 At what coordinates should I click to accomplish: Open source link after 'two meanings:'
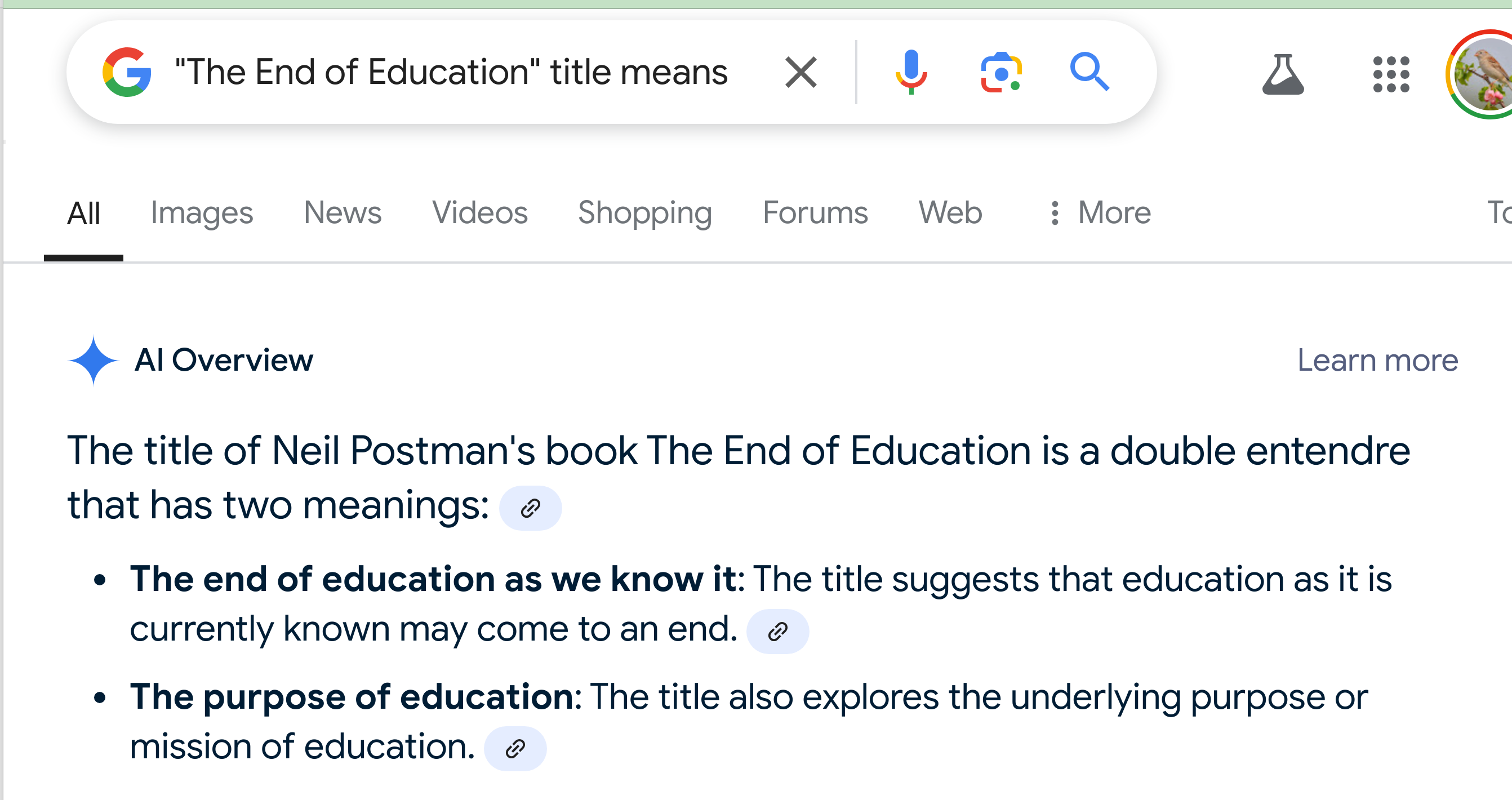[x=530, y=508]
